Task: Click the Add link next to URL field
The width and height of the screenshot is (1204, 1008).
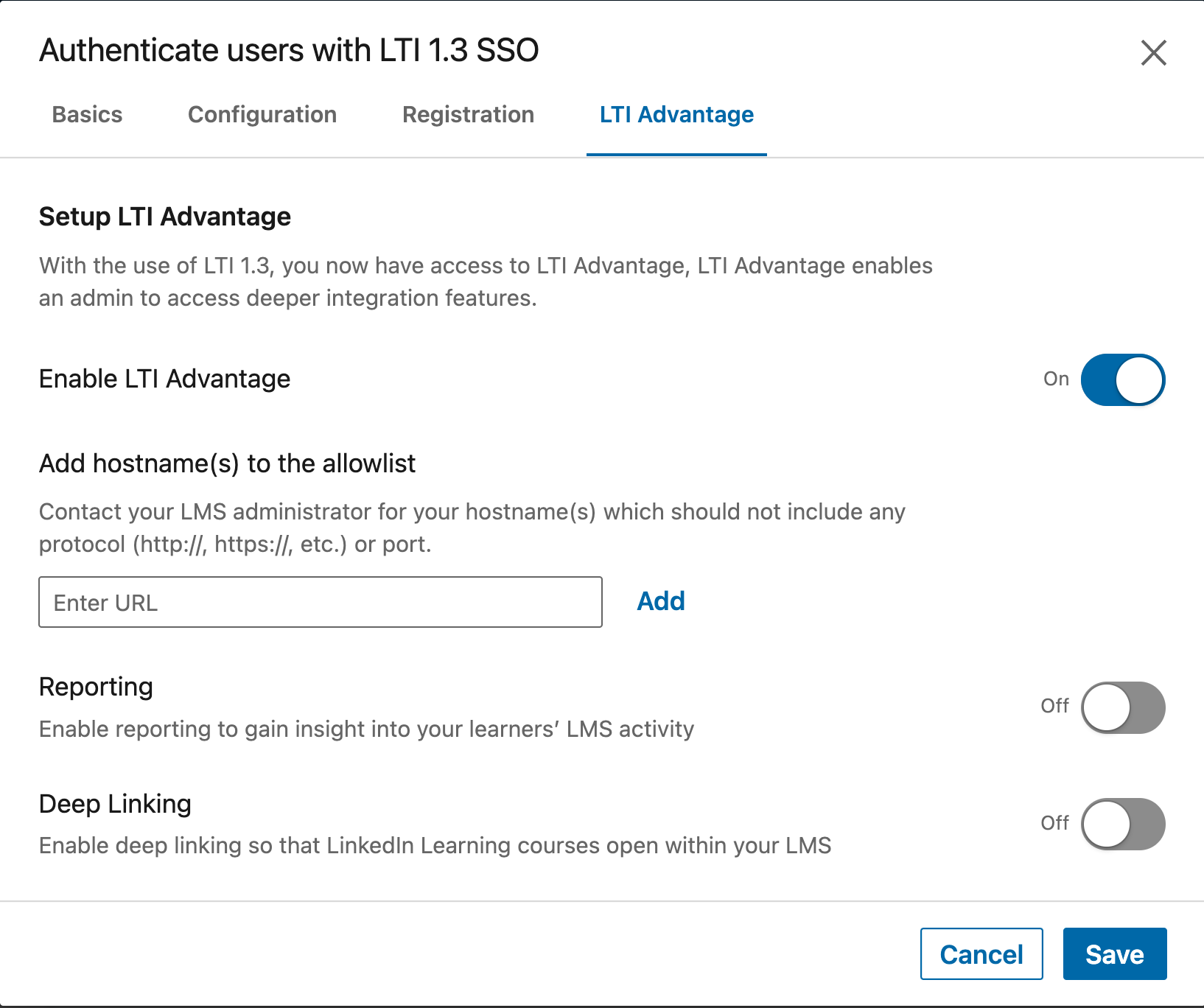Action: (659, 601)
